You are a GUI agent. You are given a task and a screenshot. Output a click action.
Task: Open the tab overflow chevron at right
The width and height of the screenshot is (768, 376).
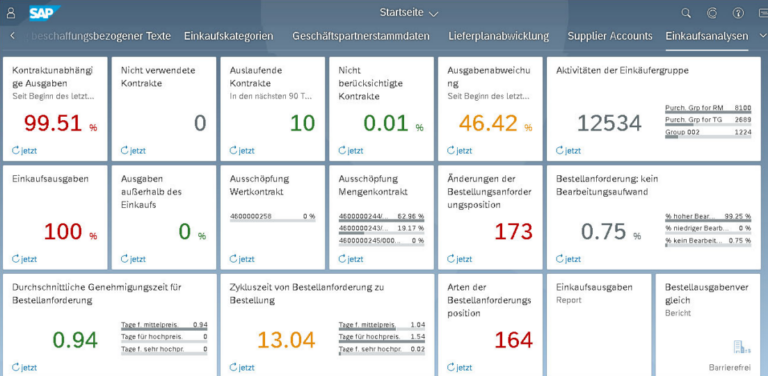coord(762,36)
